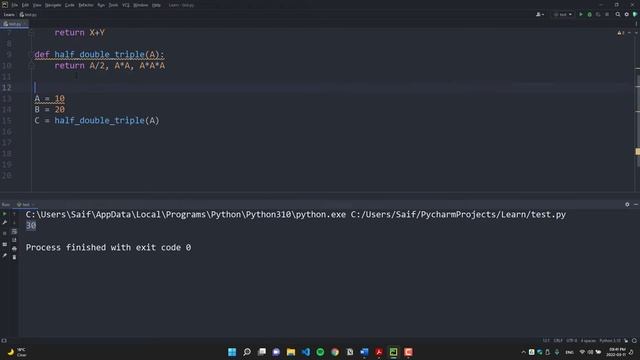Open the Code menu

[69, 5]
